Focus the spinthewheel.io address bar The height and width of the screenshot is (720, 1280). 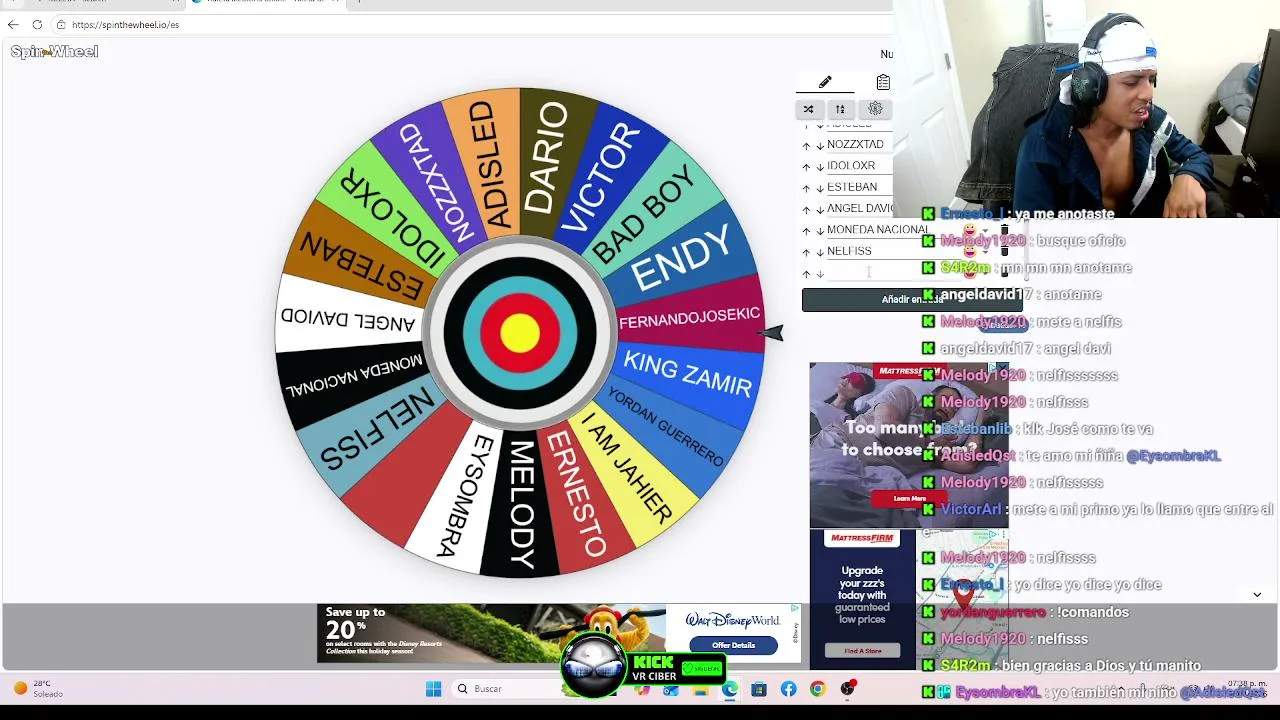[x=470, y=24]
